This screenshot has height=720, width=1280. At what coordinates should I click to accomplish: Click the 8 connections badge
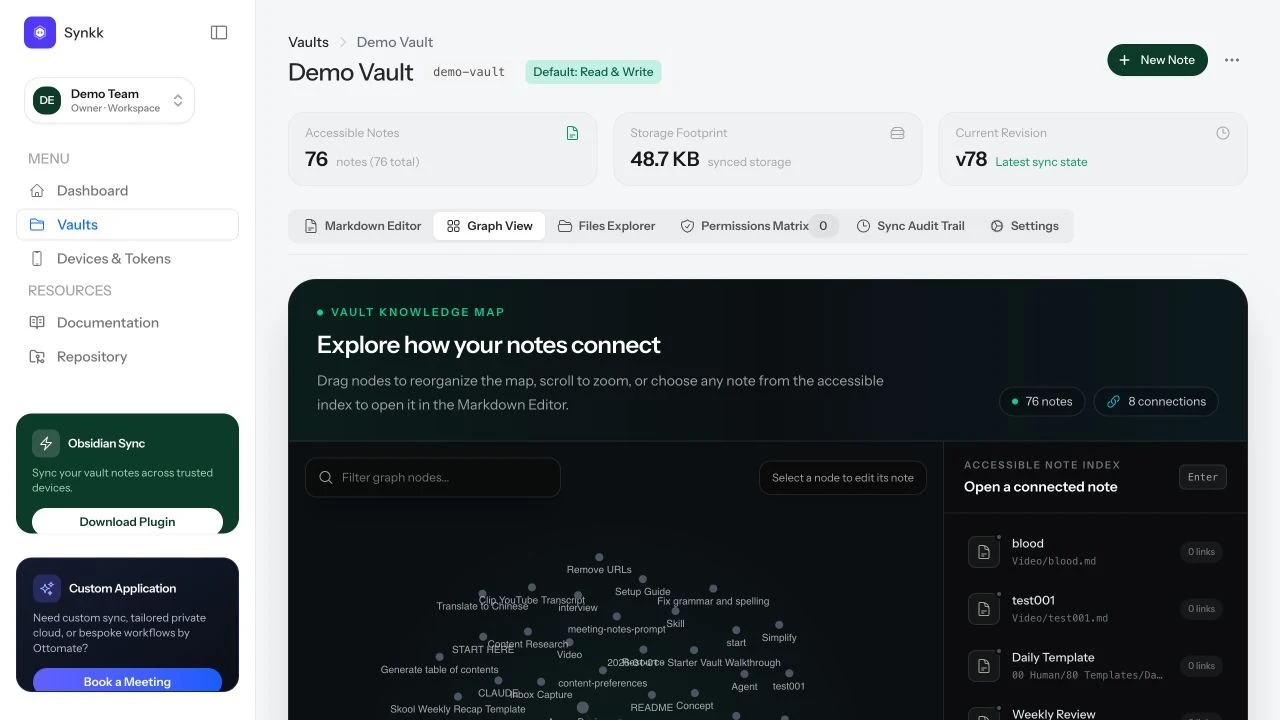click(1156, 401)
